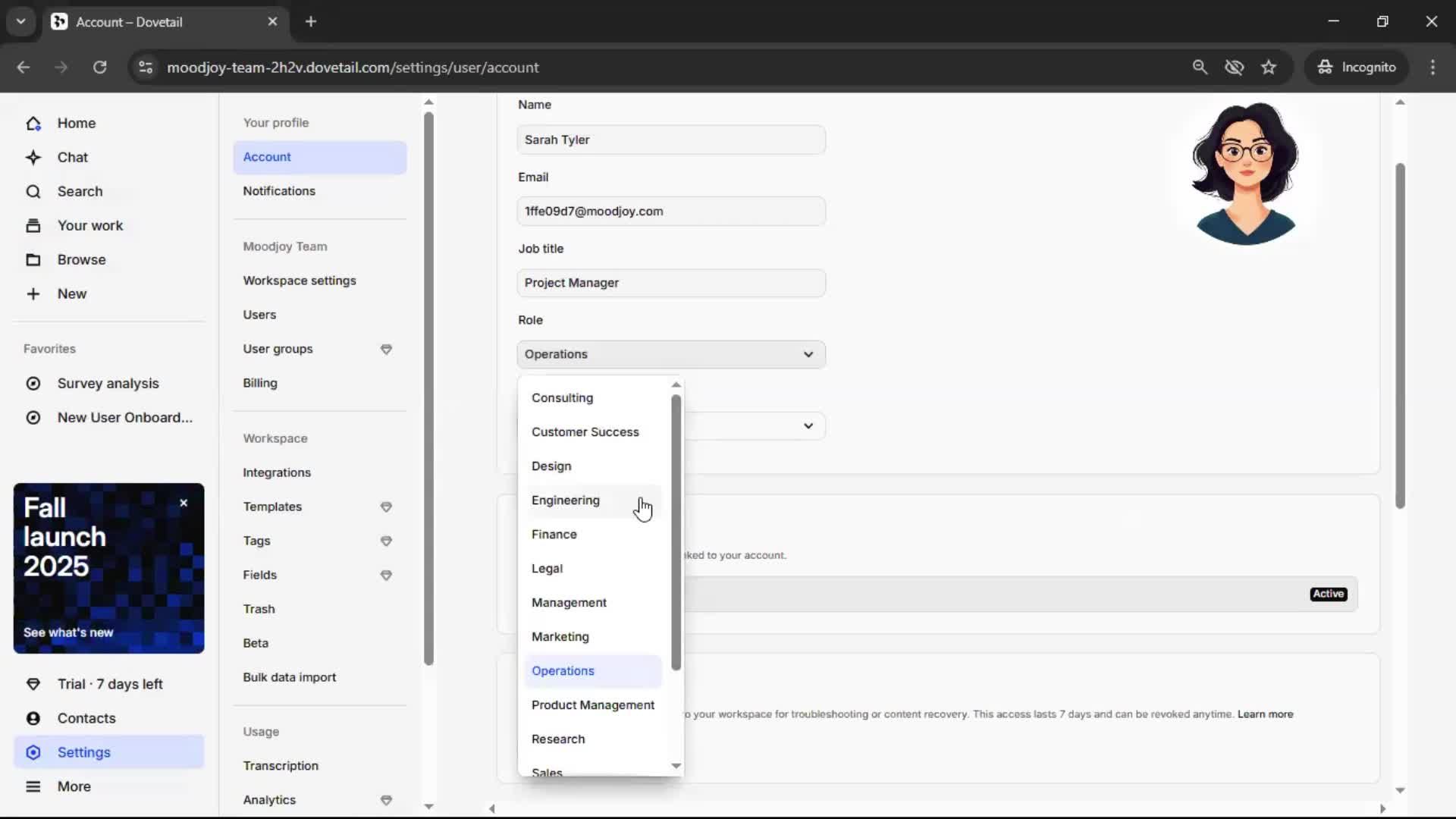Click the Job title input field

(671, 283)
